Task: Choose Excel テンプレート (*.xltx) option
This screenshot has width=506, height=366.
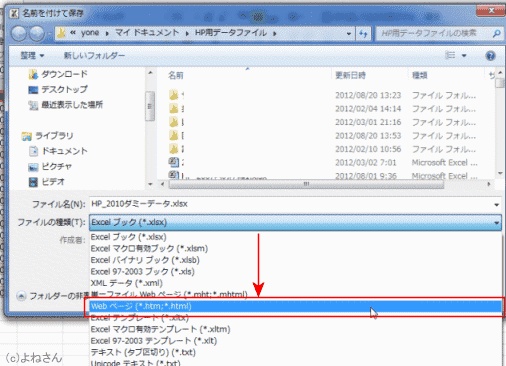Action: click(295, 318)
